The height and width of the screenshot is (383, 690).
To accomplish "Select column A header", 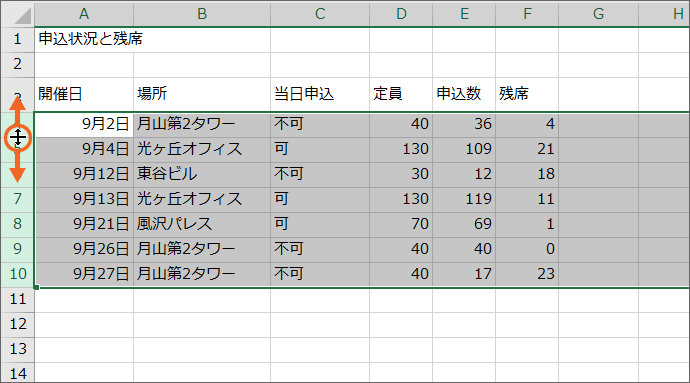I will pos(84,14).
